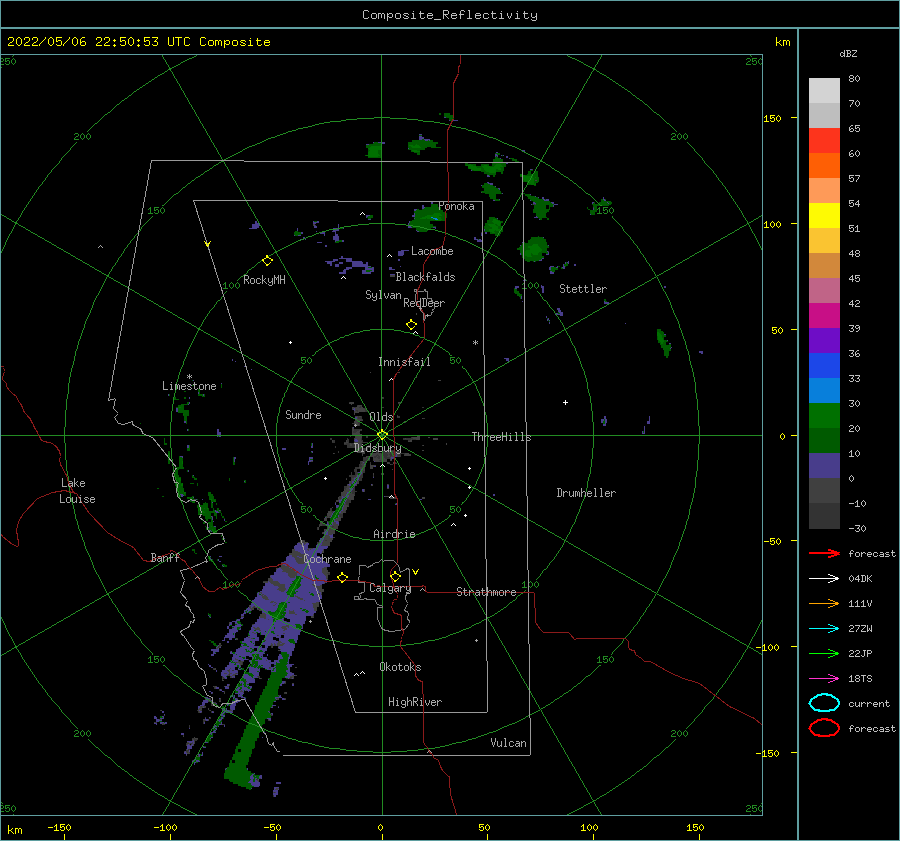
Task: Click the Strathmore city label
Action: [x=486, y=592]
